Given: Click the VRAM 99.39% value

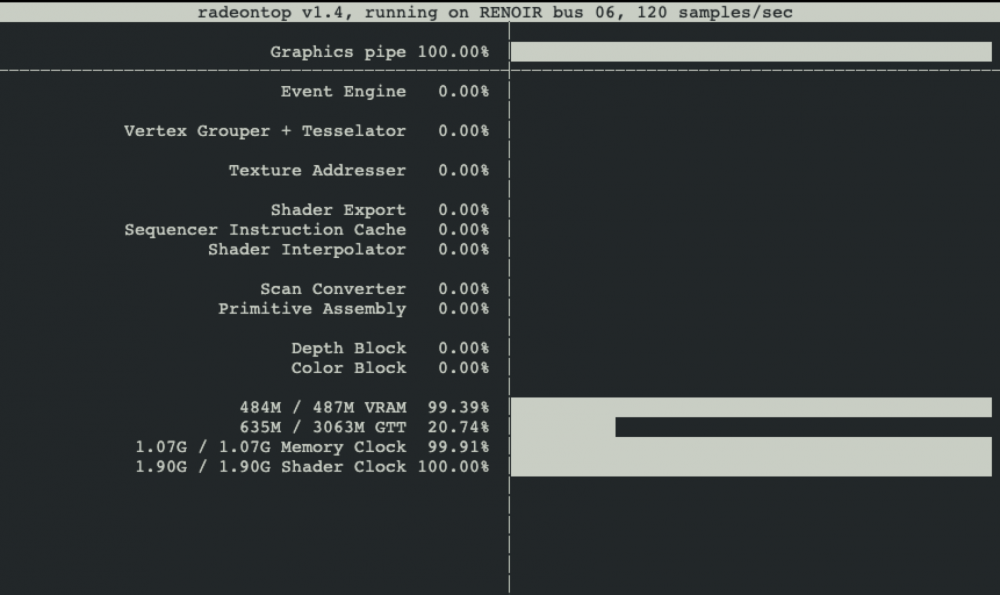Looking at the screenshot, I should pyautogui.click(x=459, y=408).
